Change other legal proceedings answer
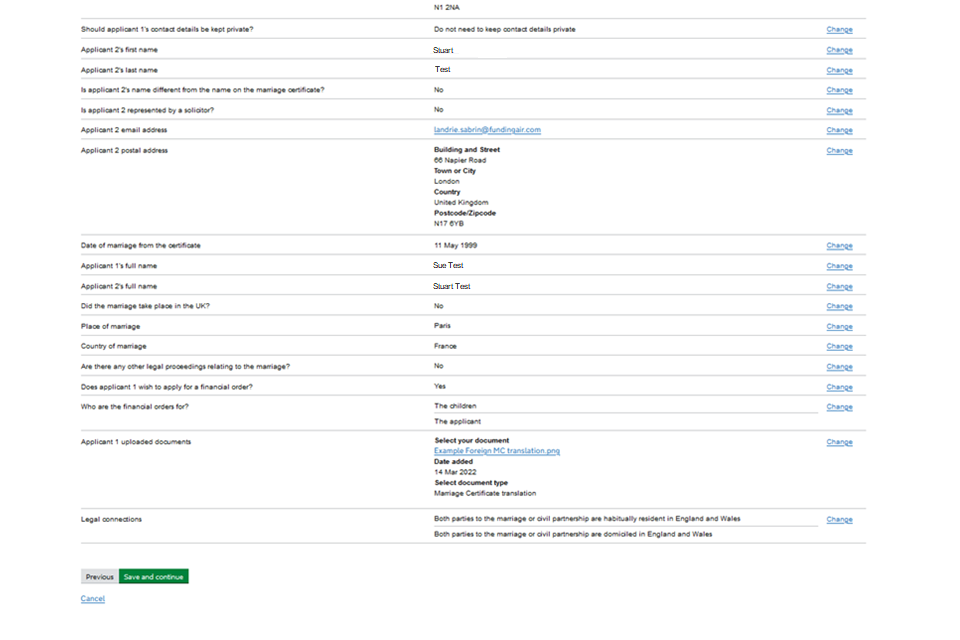The image size is (960, 640). (839, 367)
